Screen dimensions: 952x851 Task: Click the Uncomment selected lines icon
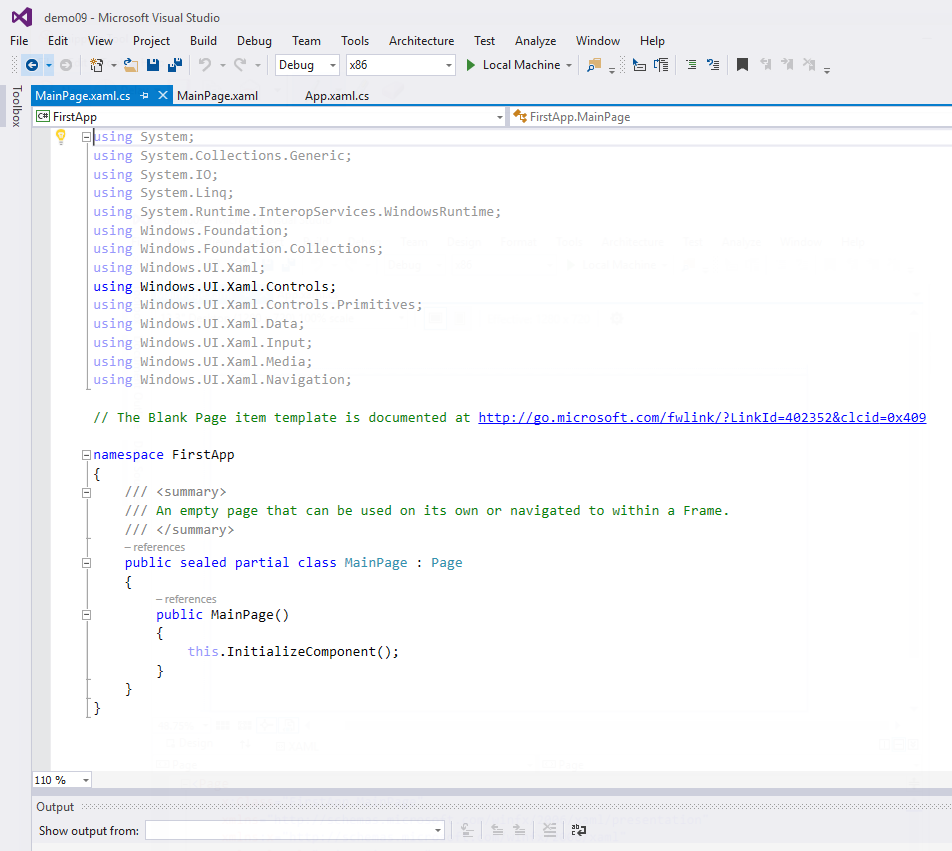(x=713, y=65)
